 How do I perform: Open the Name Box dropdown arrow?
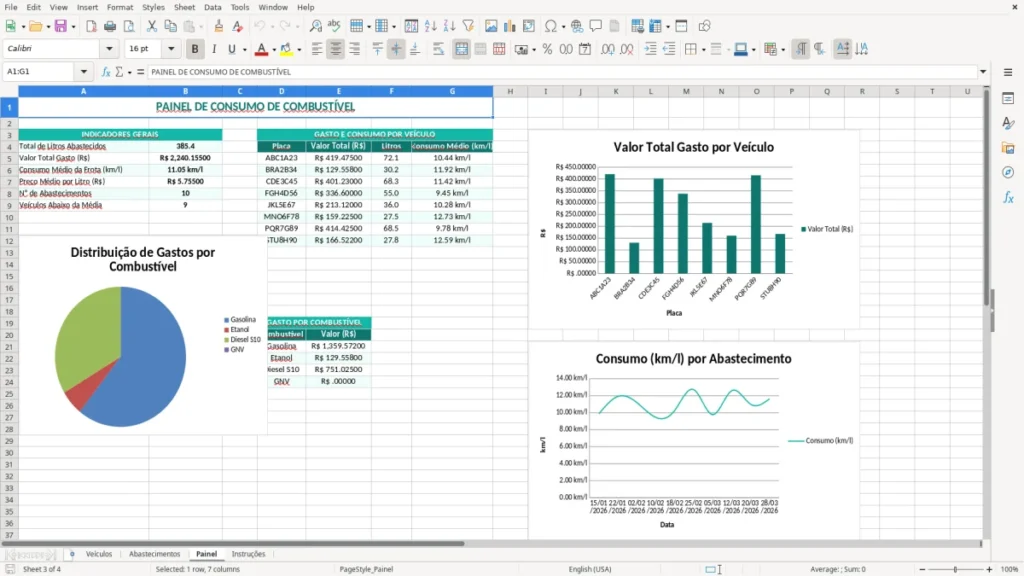click(x=84, y=71)
